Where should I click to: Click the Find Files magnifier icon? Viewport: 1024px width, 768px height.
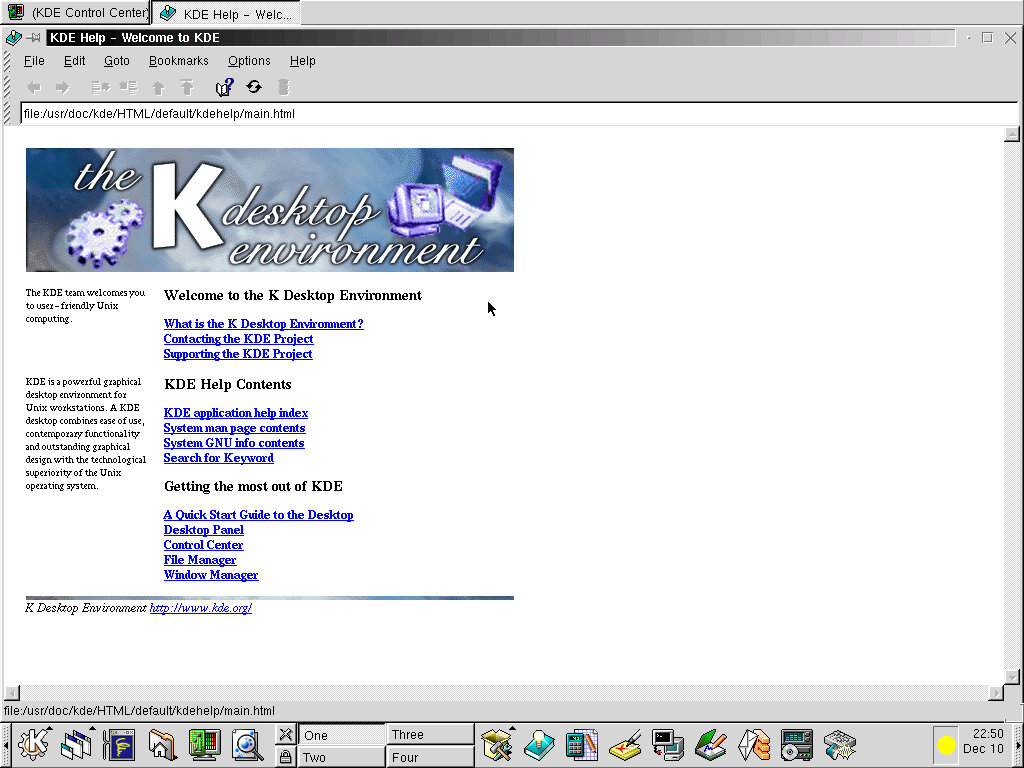(x=246, y=744)
